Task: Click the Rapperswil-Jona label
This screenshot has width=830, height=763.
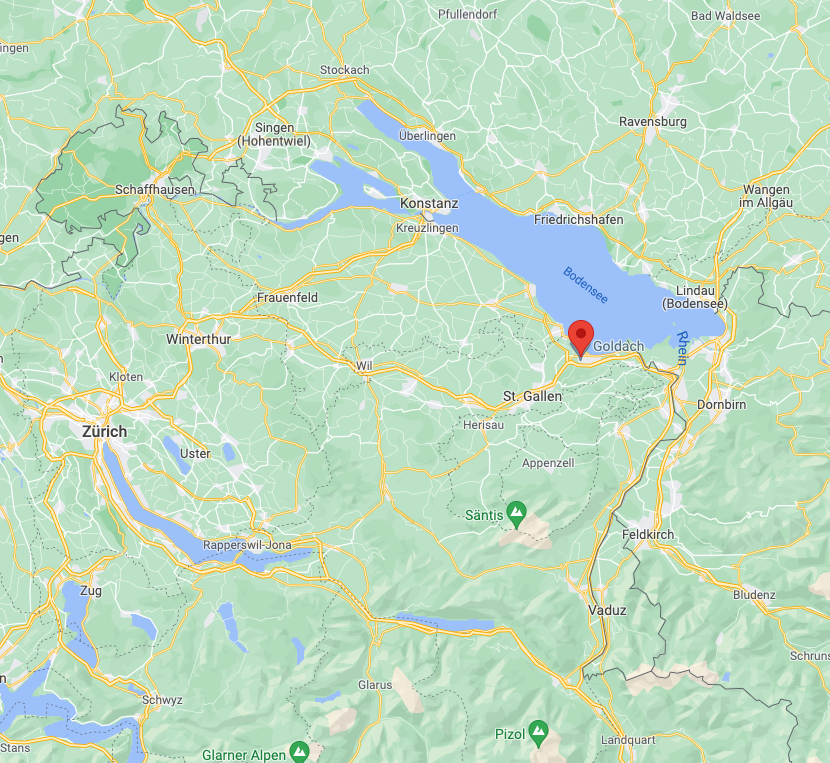Action: tap(247, 545)
